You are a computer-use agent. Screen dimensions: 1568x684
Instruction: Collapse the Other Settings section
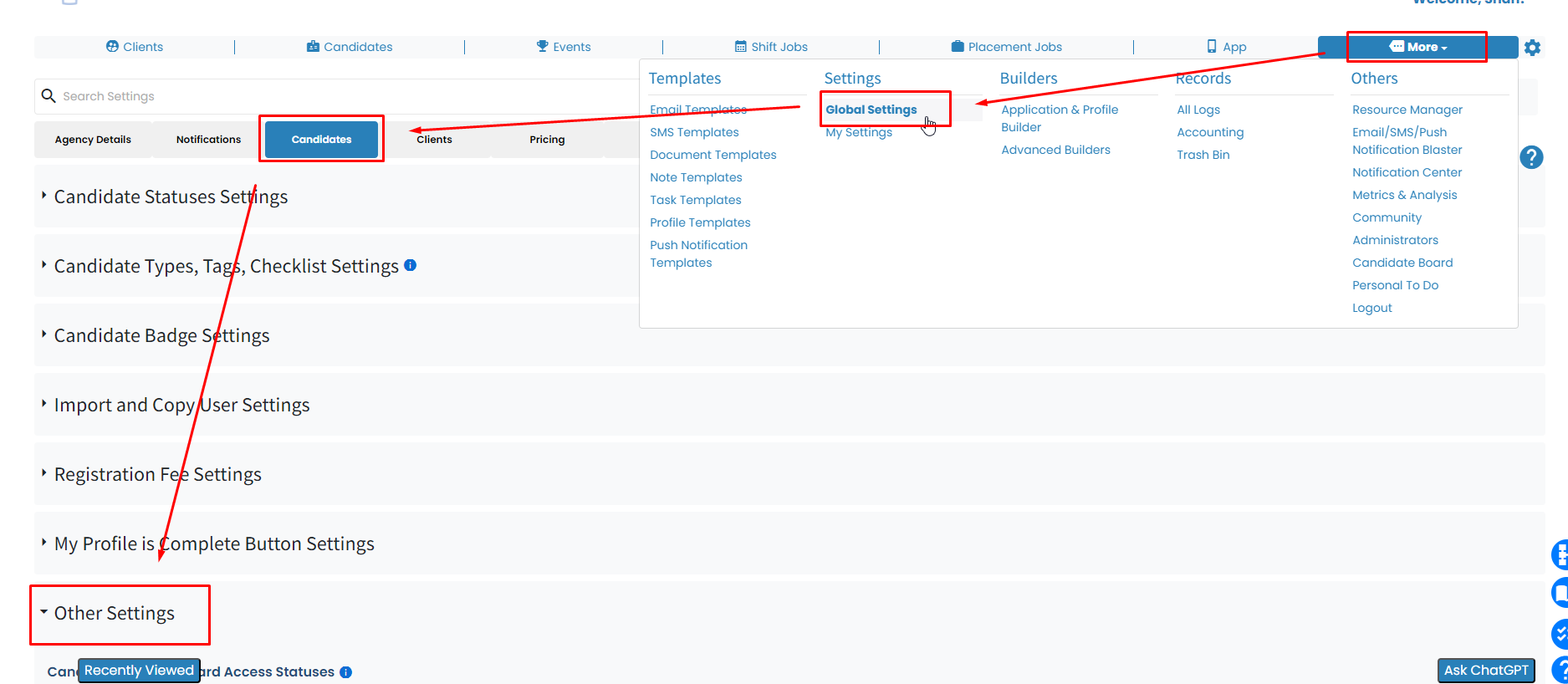[114, 613]
